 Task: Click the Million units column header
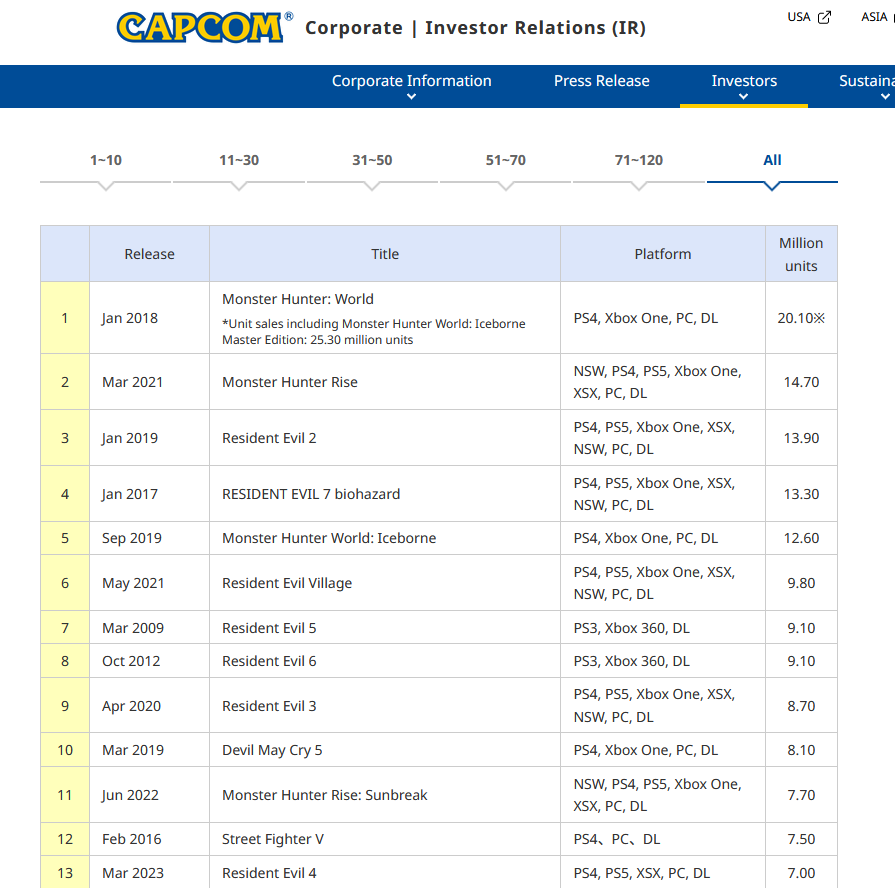coord(801,254)
